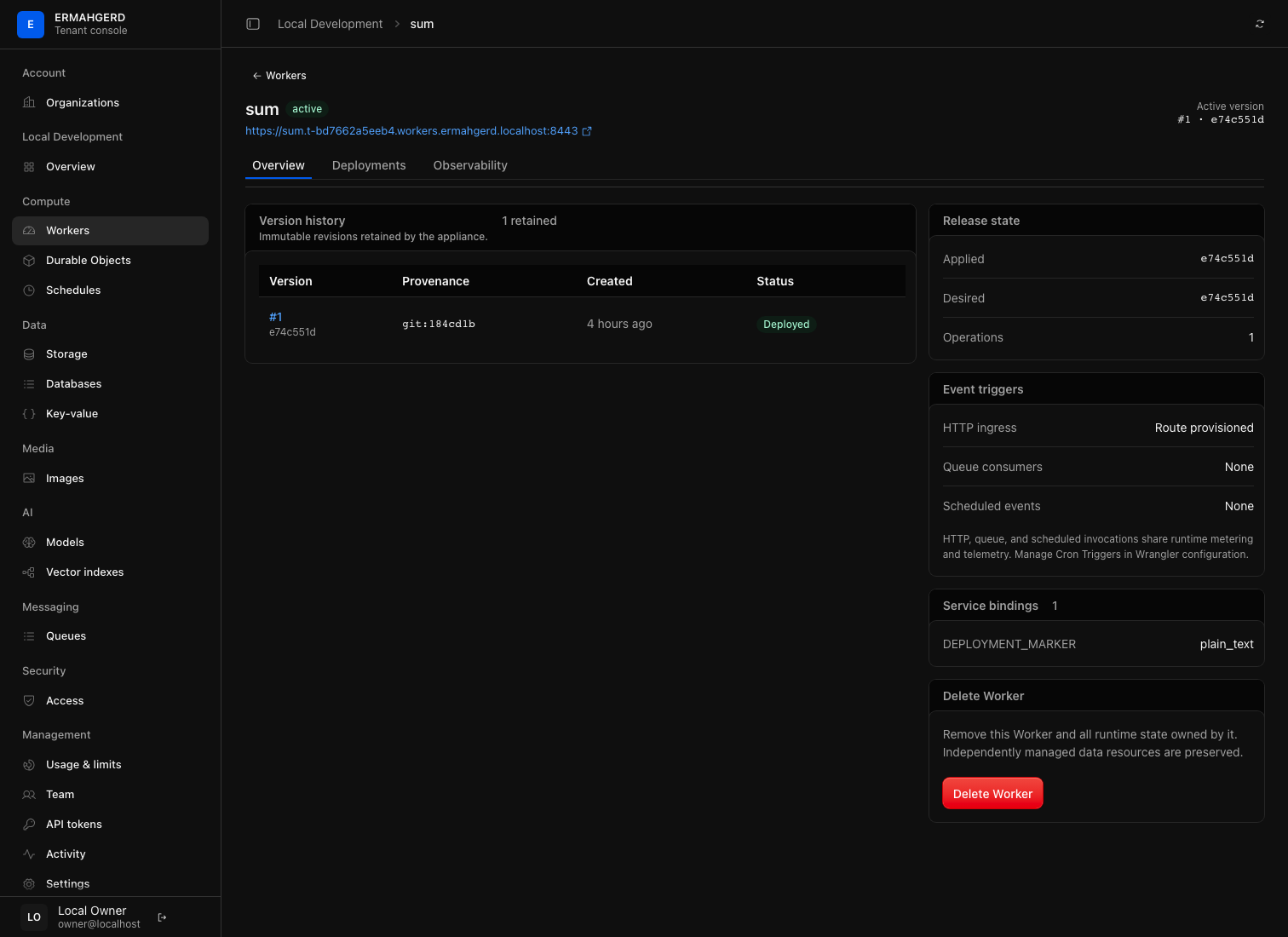Click the Team people icon
The image size is (1288, 937).
(x=29, y=795)
